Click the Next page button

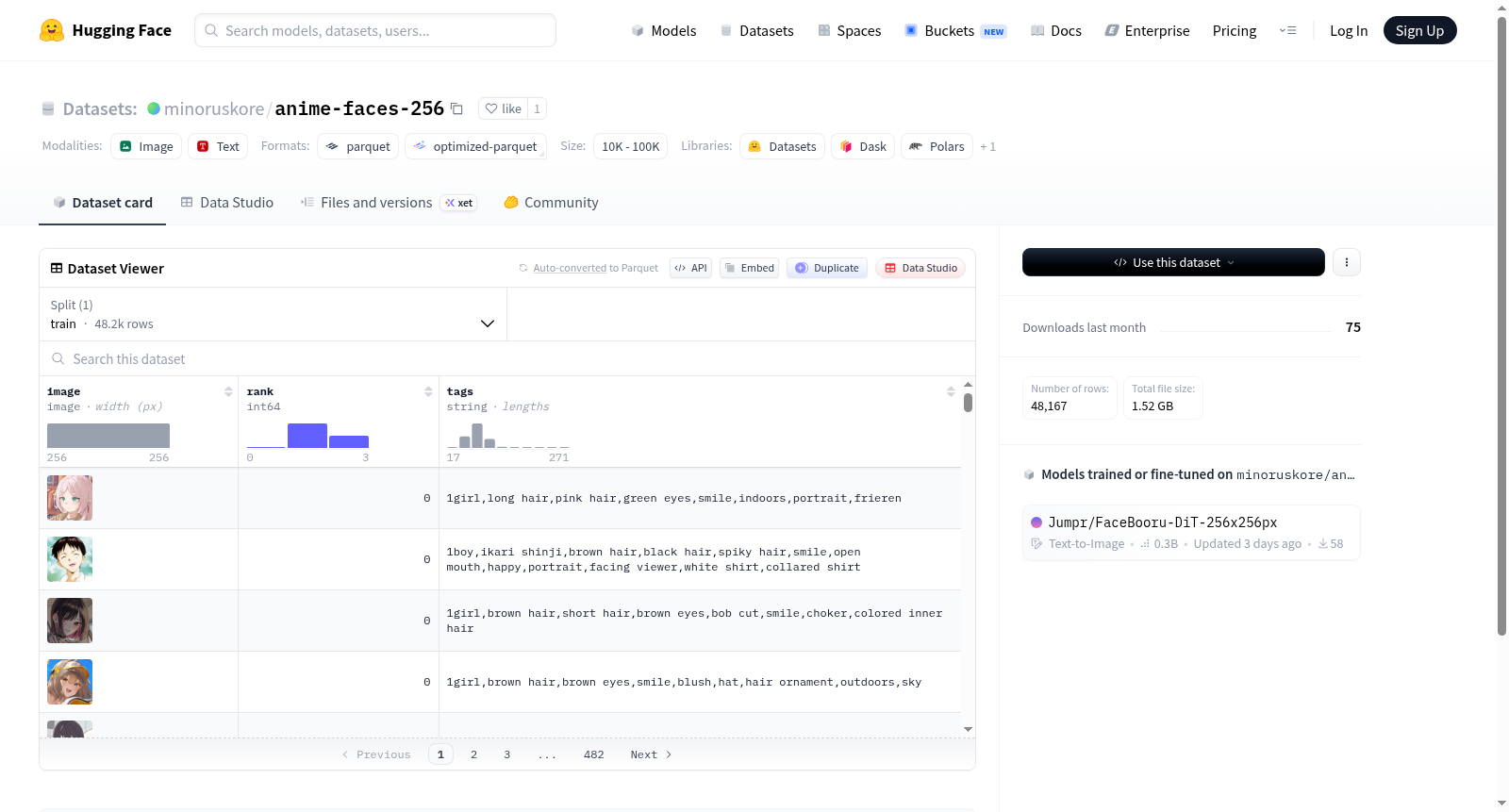pyautogui.click(x=651, y=754)
